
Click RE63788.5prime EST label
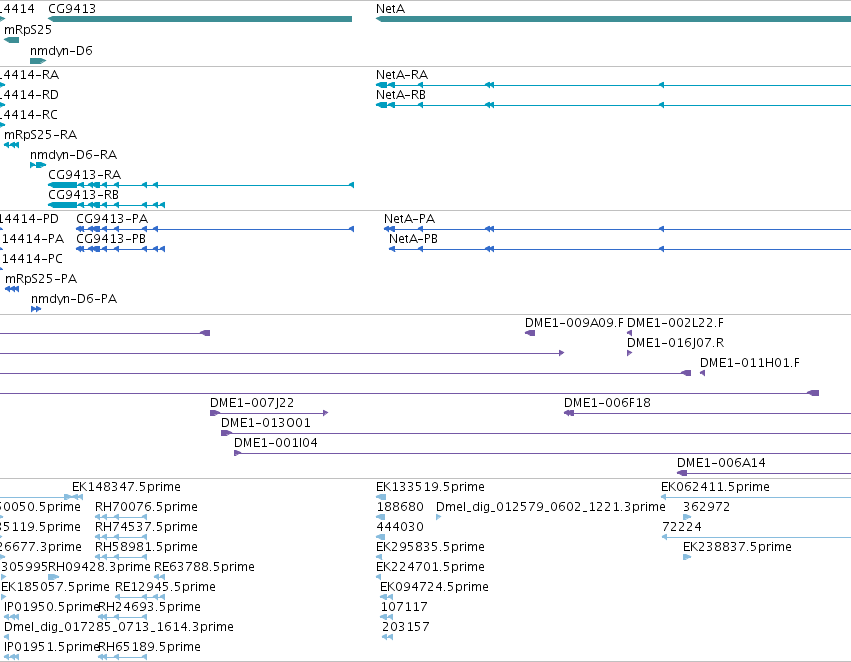click(x=204, y=566)
